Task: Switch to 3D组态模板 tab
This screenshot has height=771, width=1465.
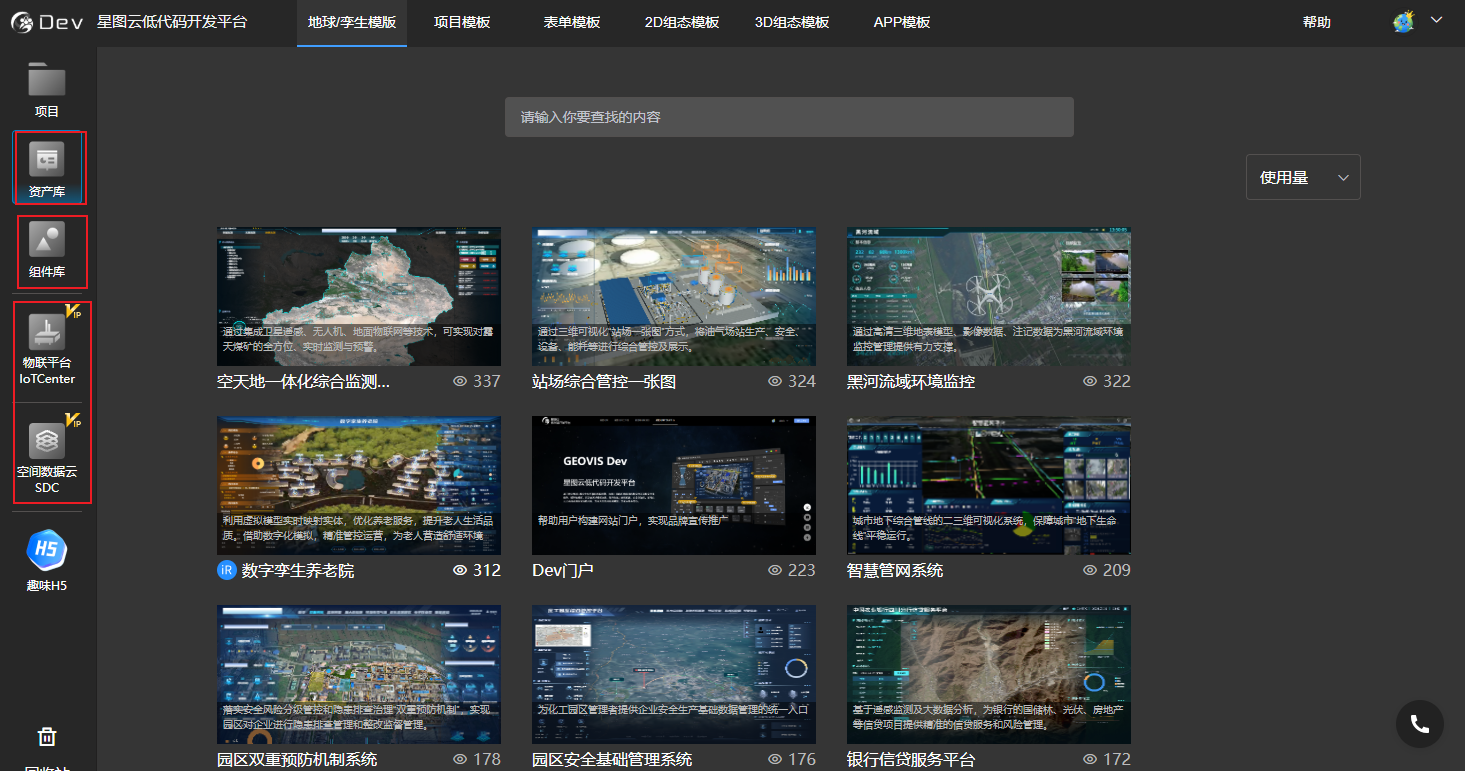Action: [x=792, y=22]
